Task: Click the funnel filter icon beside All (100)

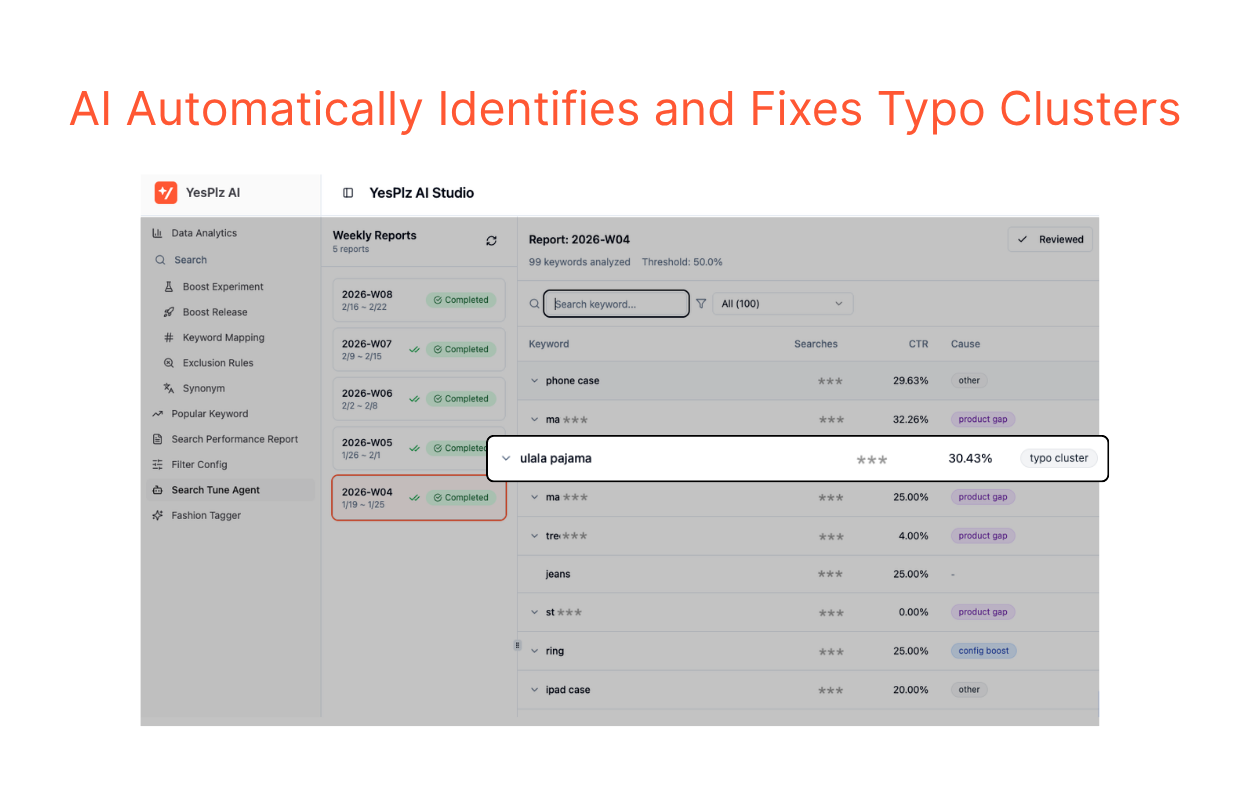Action: pyautogui.click(x=701, y=304)
